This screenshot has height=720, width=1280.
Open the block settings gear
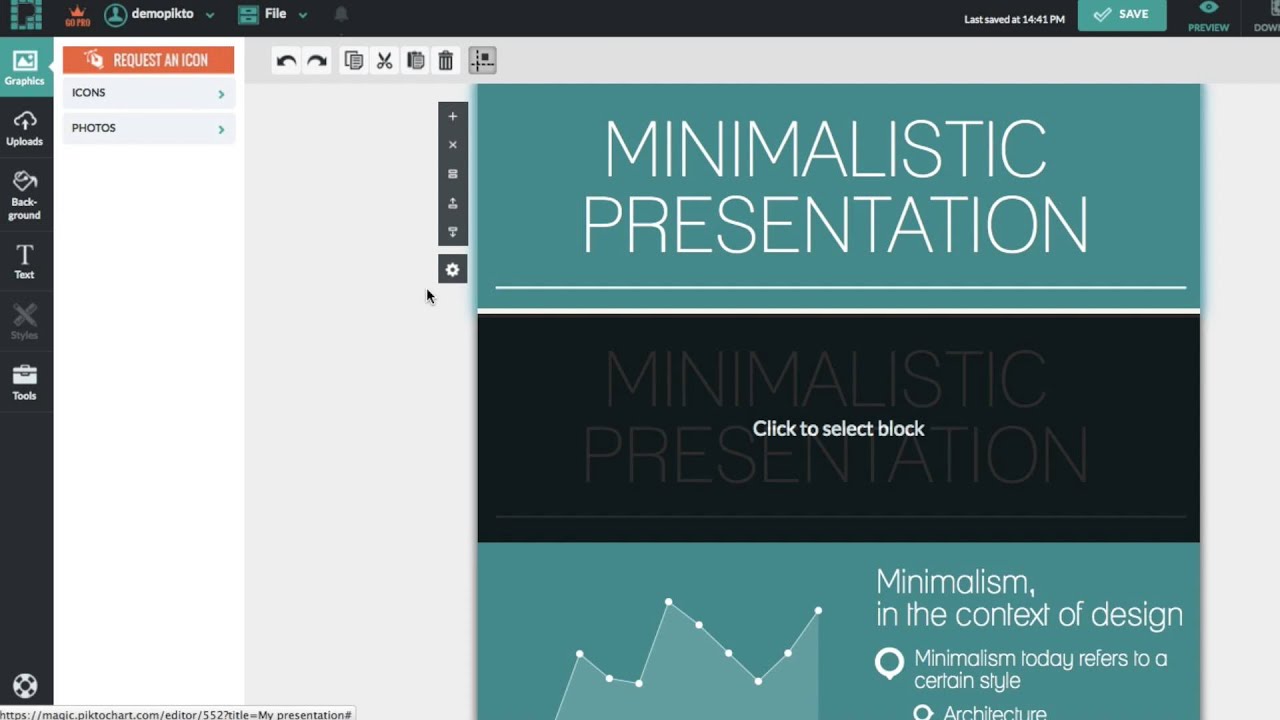[452, 269]
